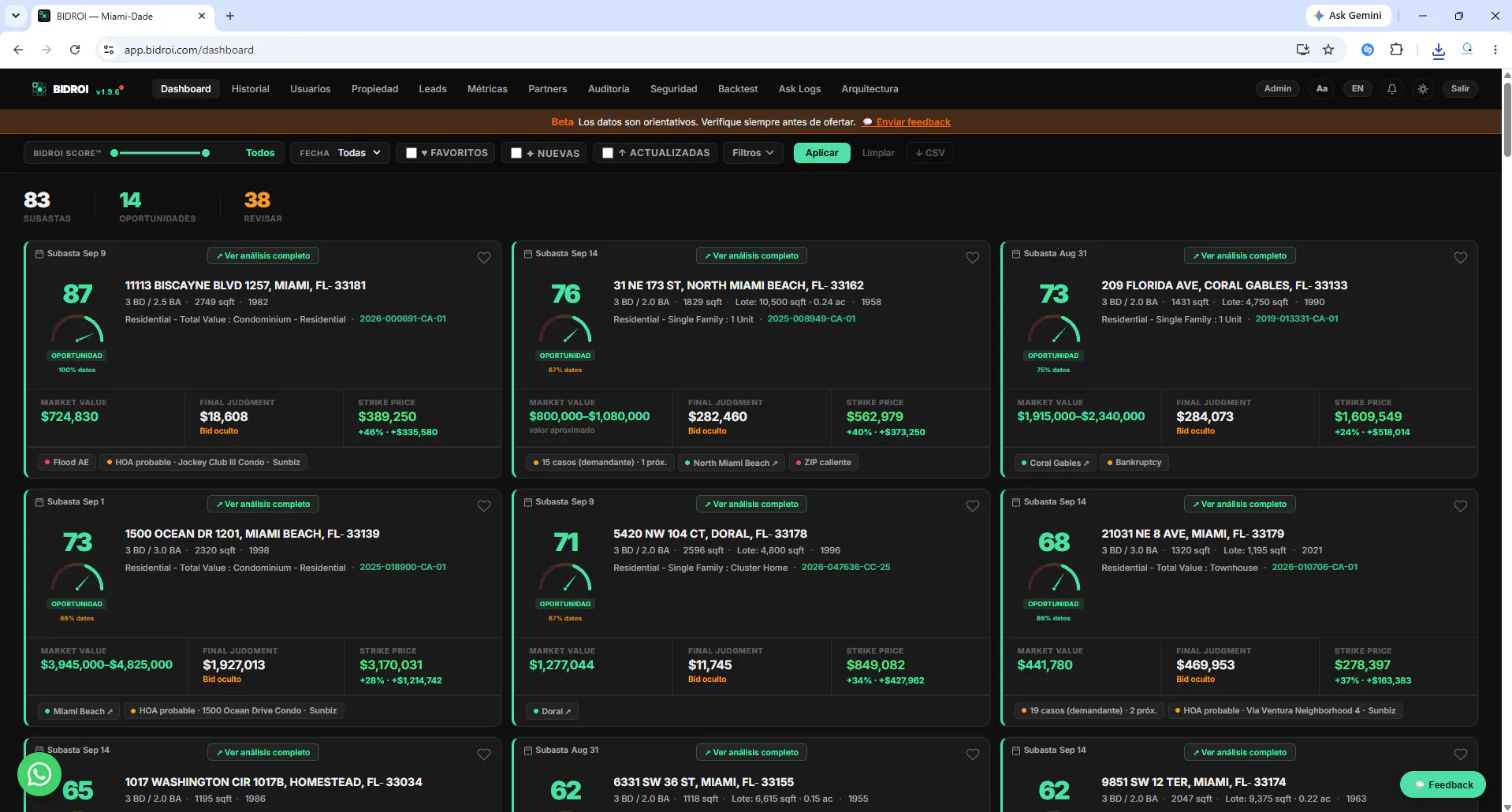
Task: Go back in browser history
Action: point(18,50)
